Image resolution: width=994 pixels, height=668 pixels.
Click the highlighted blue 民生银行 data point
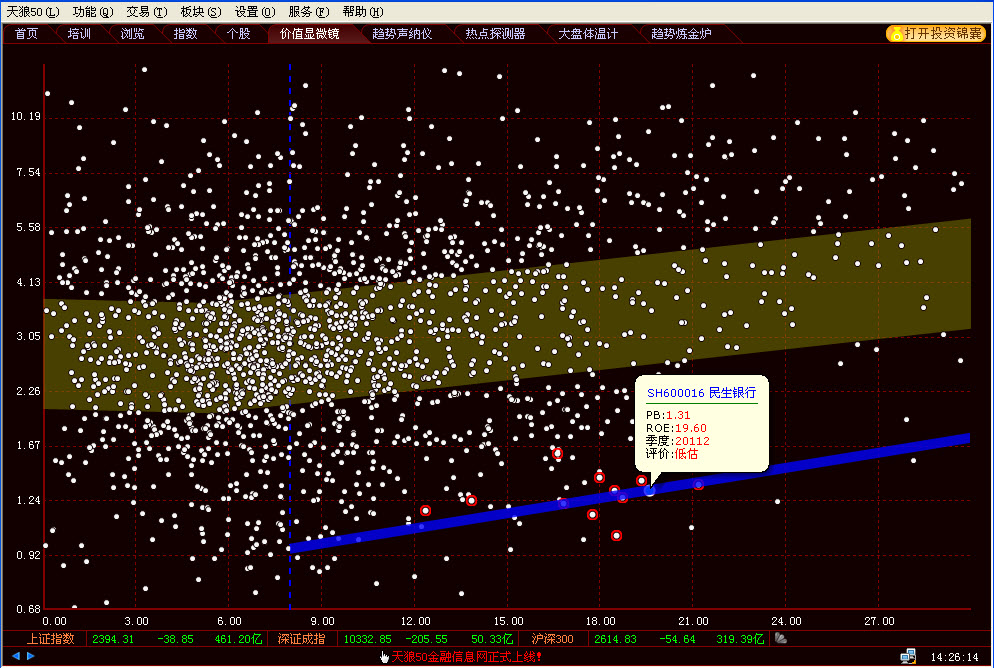[x=649, y=491]
